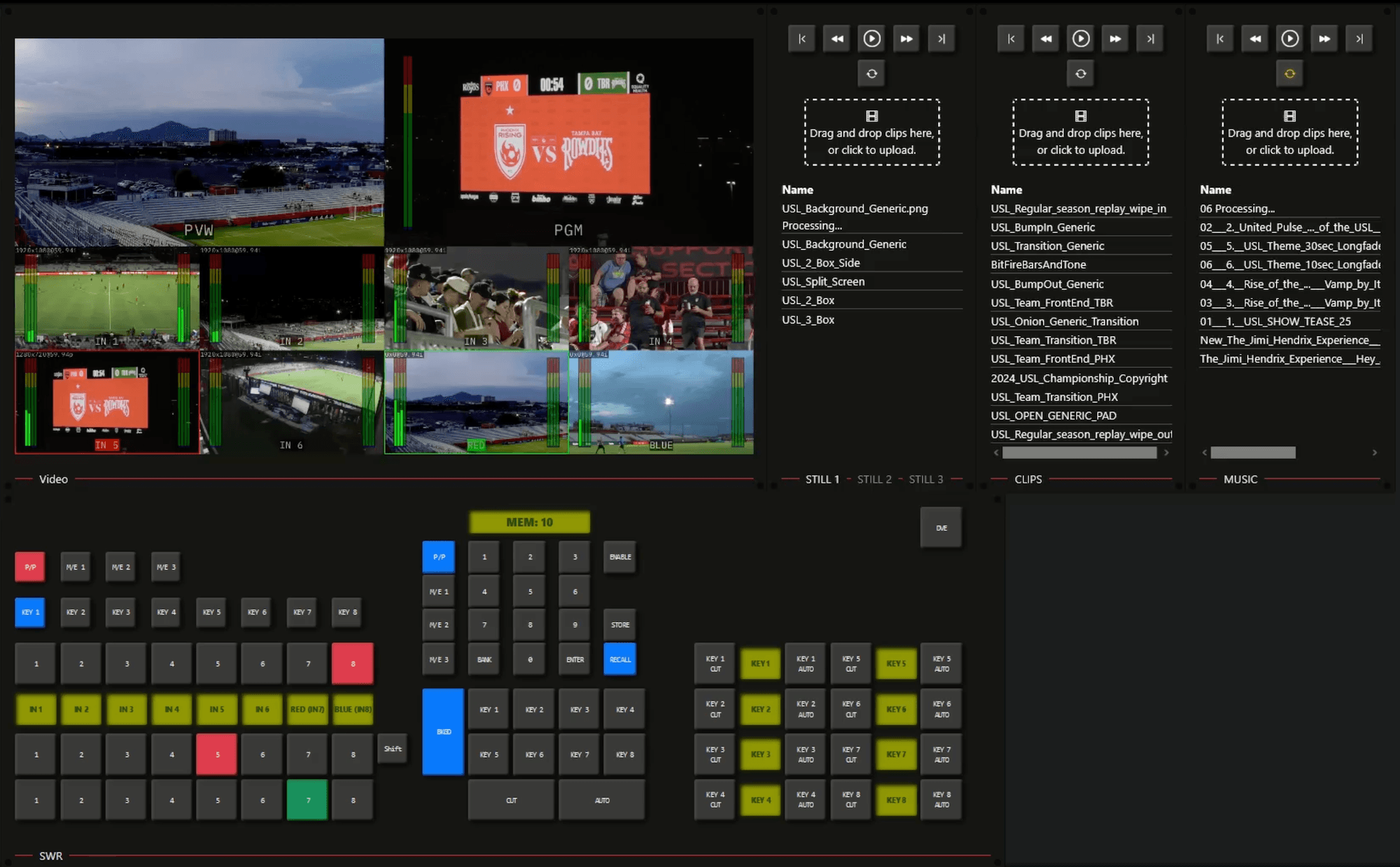Fast forward in the MUSIC panel

(x=1324, y=39)
